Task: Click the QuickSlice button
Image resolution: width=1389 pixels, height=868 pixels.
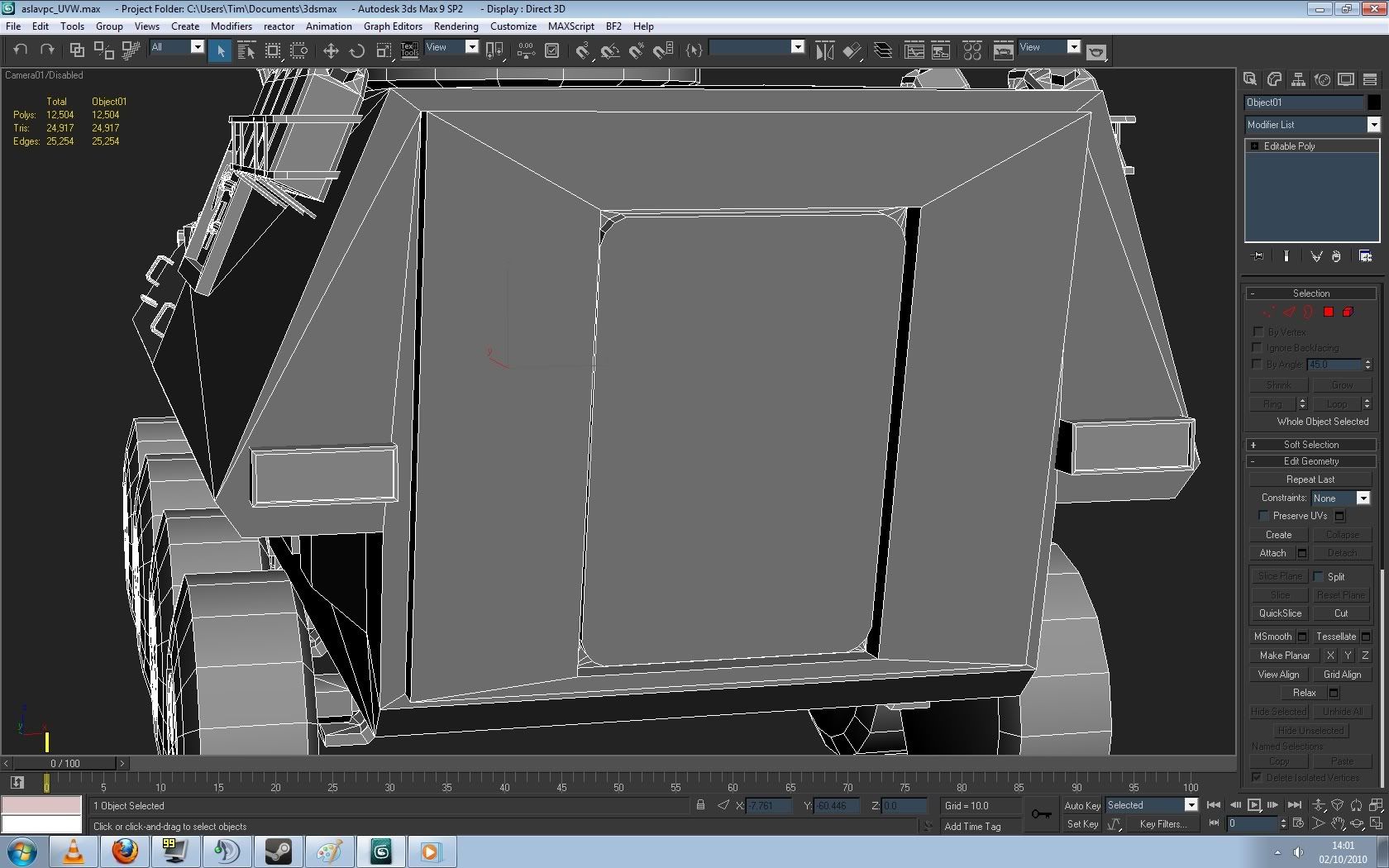Action: pyautogui.click(x=1279, y=613)
